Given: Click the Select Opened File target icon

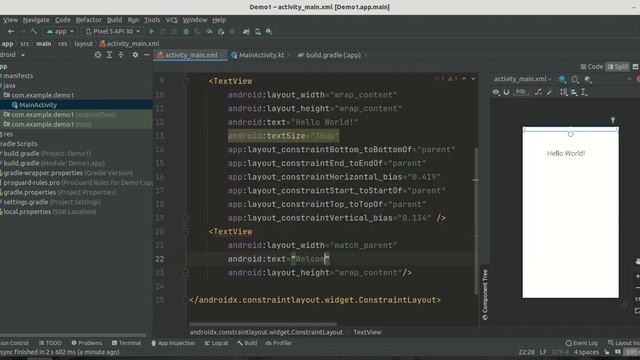Looking at the screenshot, I should (98, 55).
